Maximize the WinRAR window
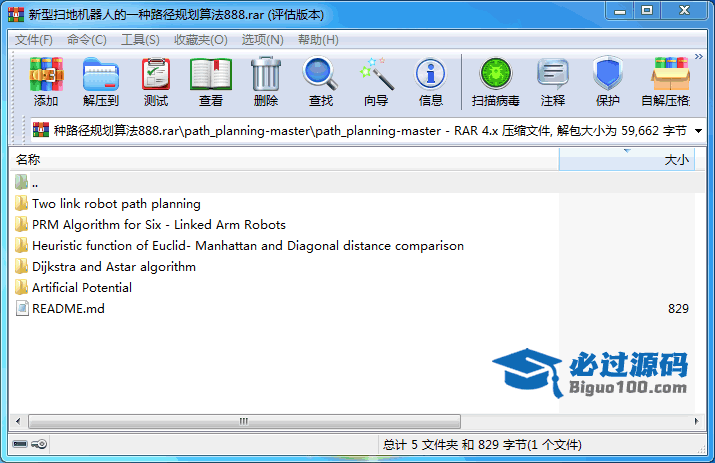 point(647,11)
